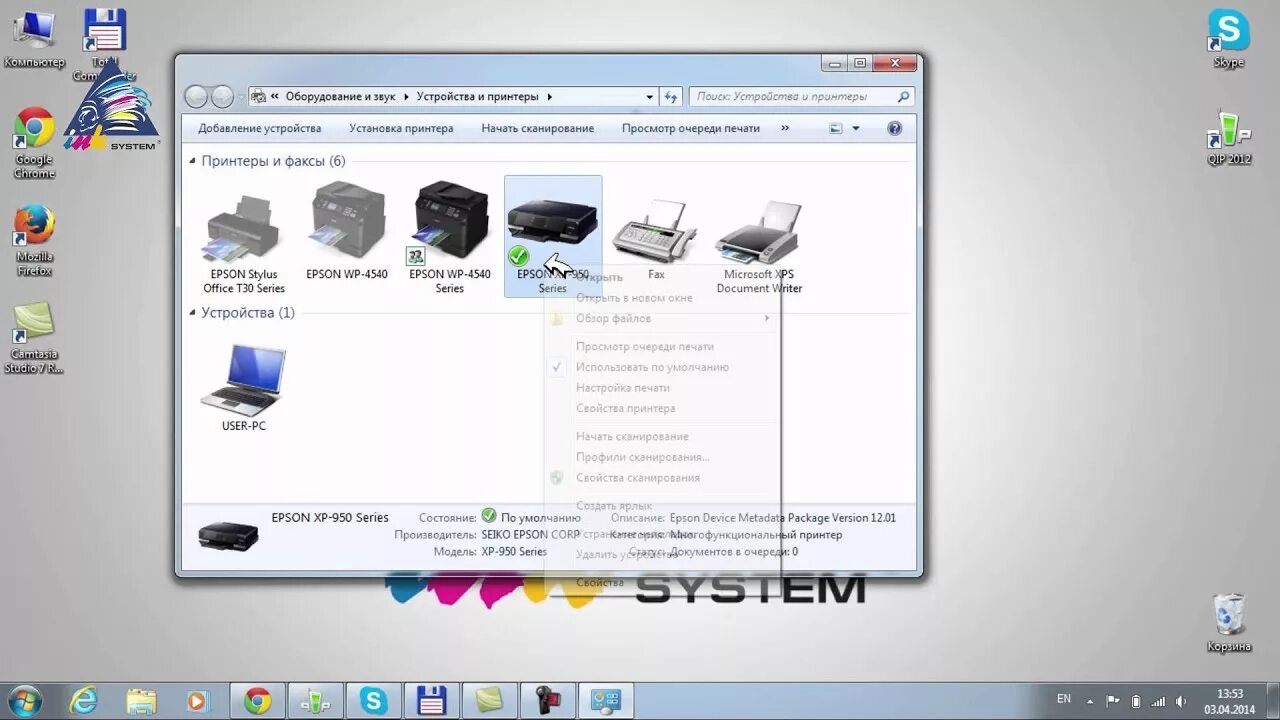Click the toolbar Начать сканирование button
Viewport: 1280px width, 720px height.
[x=538, y=128]
